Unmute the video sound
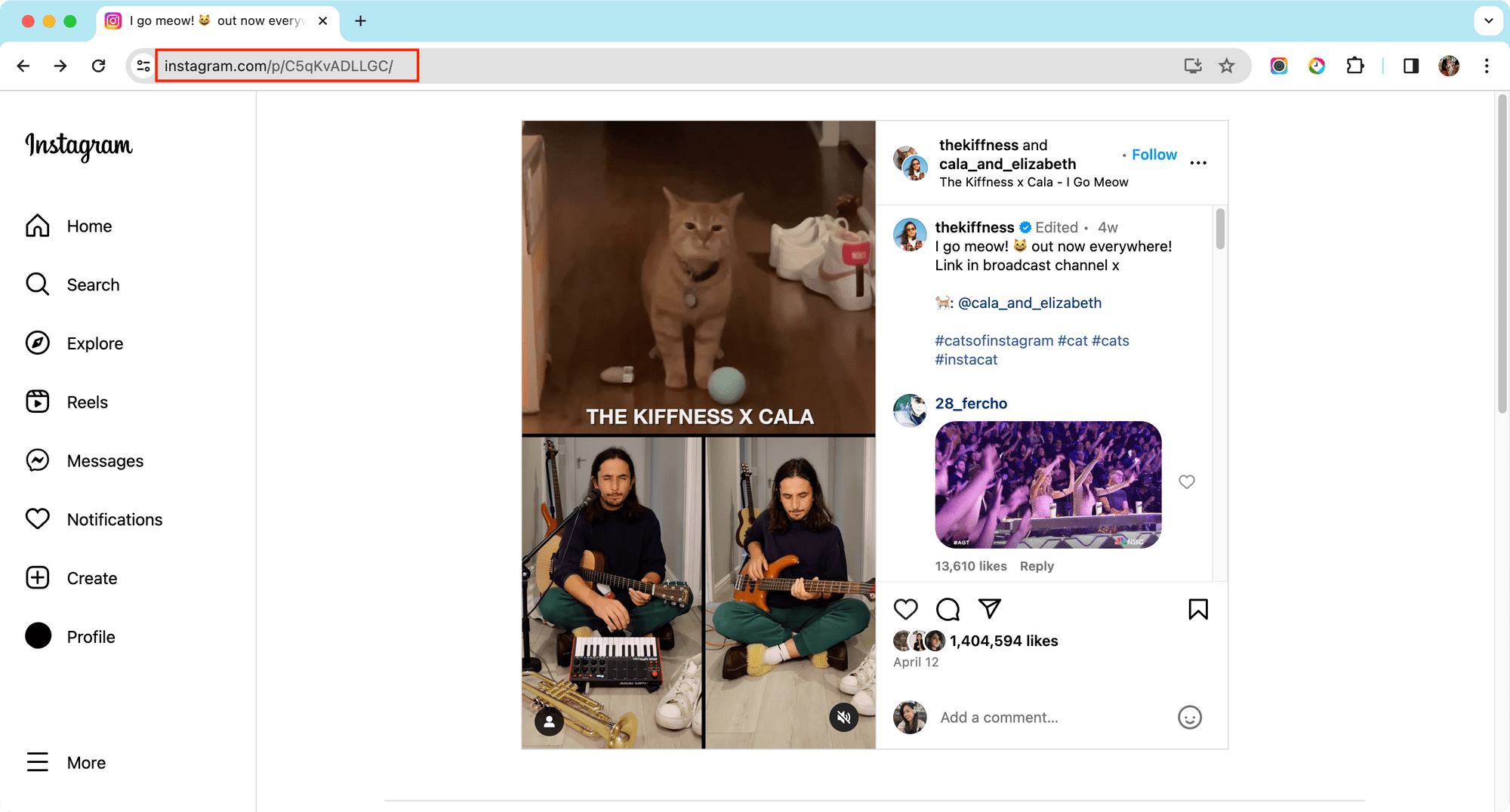The image size is (1510, 812). click(x=844, y=717)
